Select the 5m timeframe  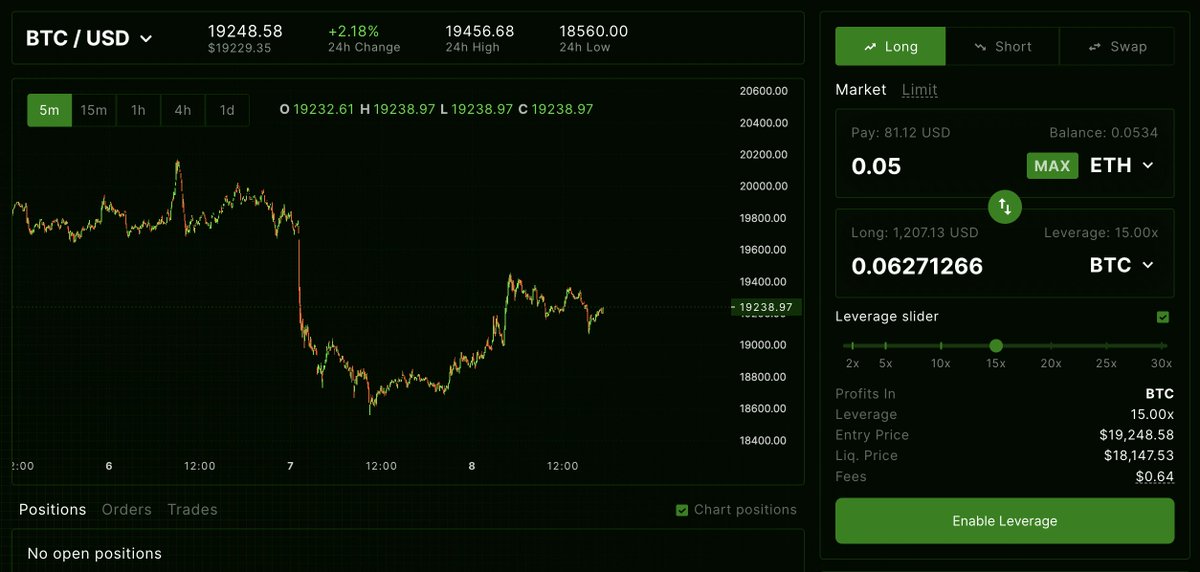[x=49, y=110]
